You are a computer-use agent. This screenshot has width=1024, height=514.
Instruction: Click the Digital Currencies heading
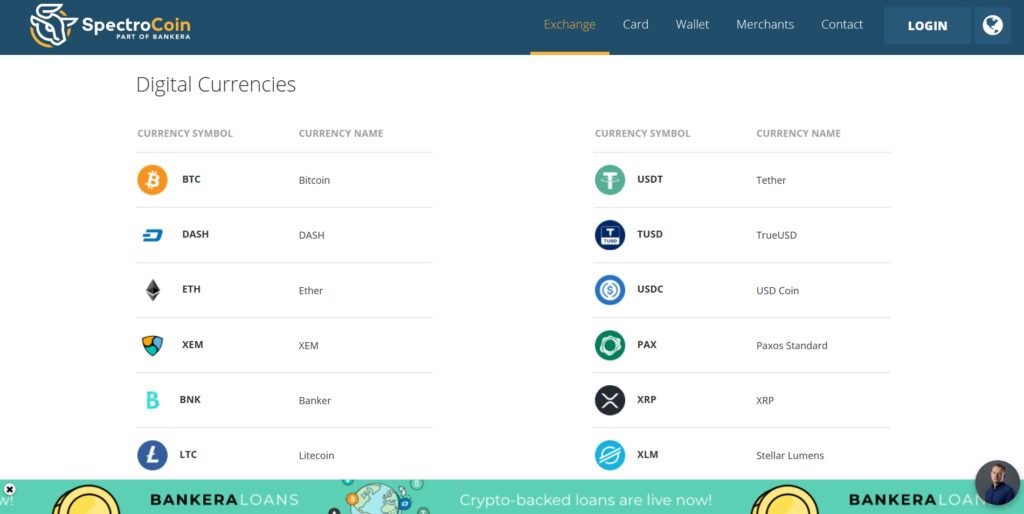[x=216, y=84]
